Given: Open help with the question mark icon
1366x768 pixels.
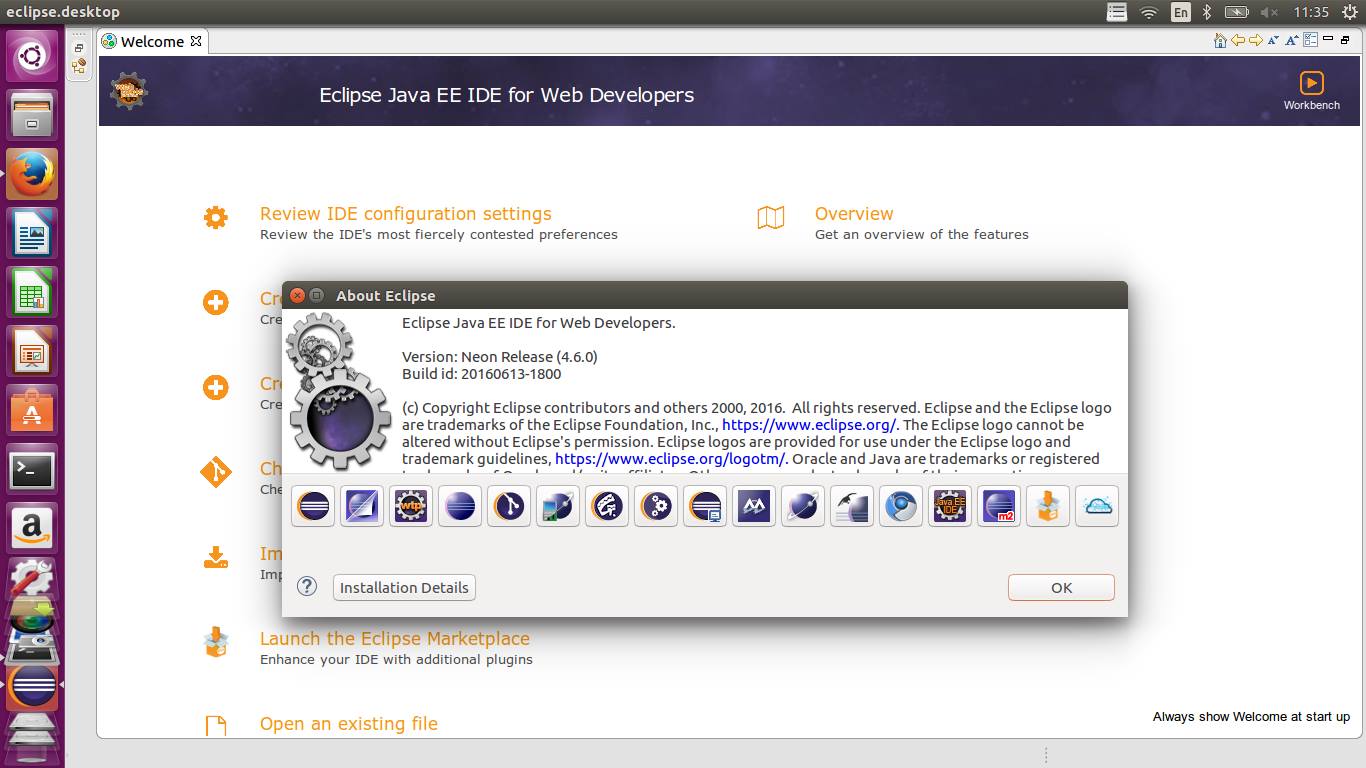Looking at the screenshot, I should point(307,587).
